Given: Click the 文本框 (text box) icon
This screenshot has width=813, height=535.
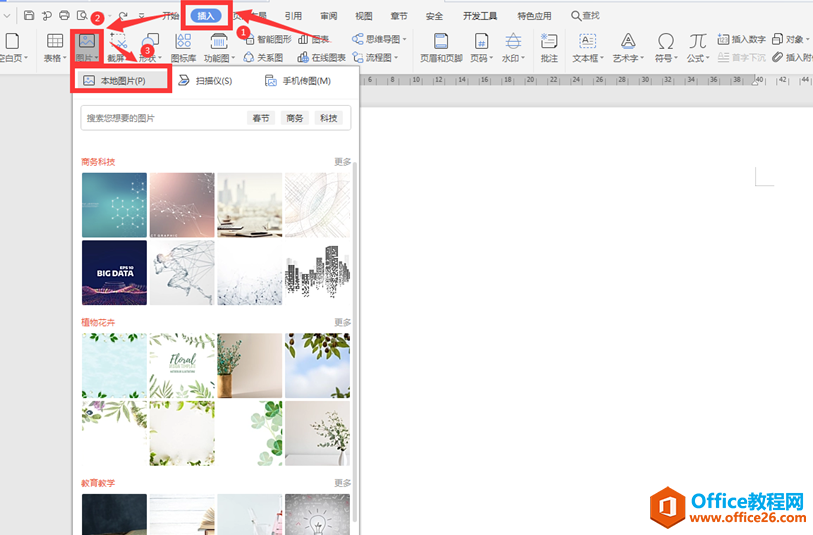Looking at the screenshot, I should pyautogui.click(x=587, y=47).
